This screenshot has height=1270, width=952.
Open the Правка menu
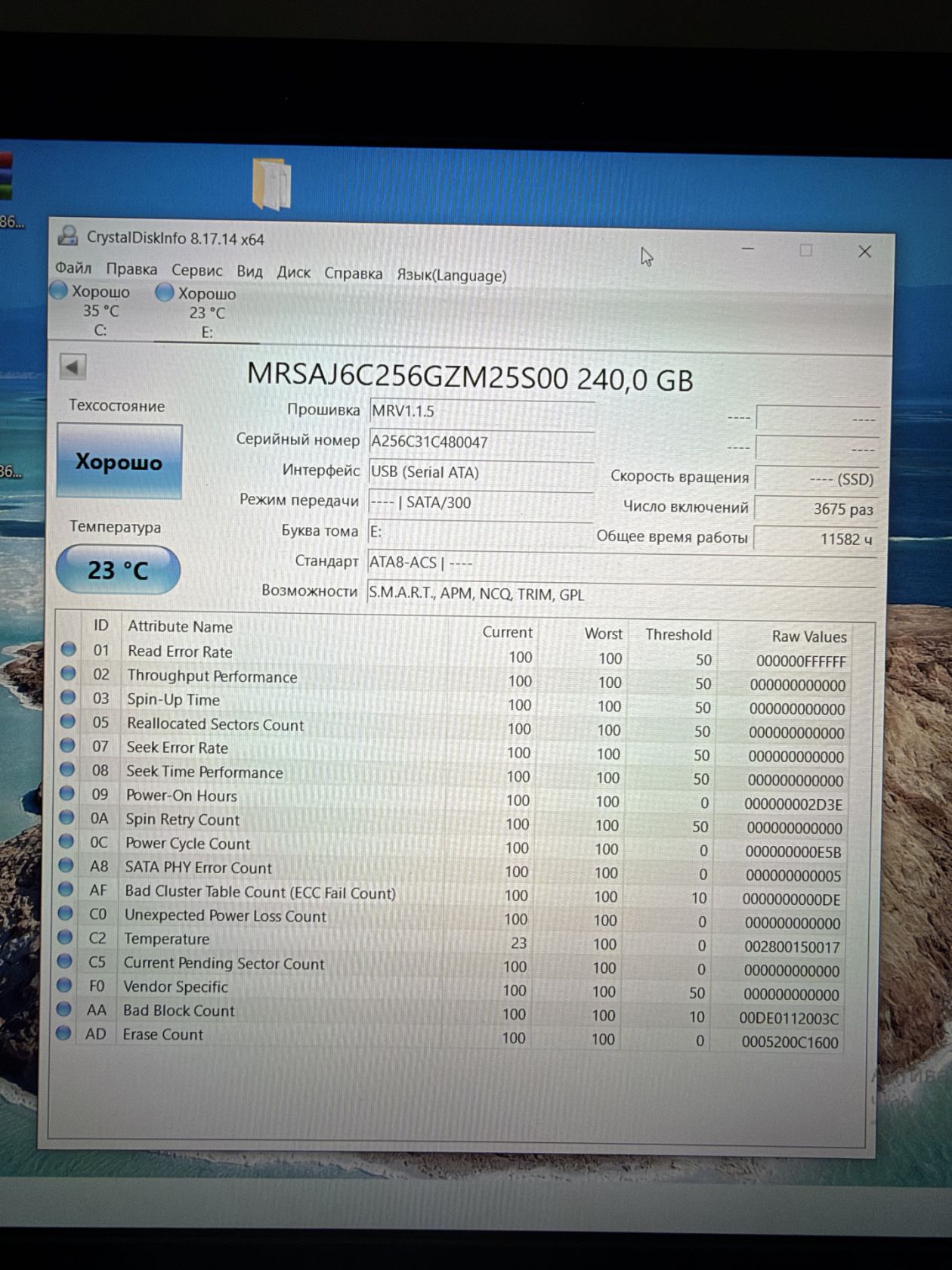(x=131, y=269)
